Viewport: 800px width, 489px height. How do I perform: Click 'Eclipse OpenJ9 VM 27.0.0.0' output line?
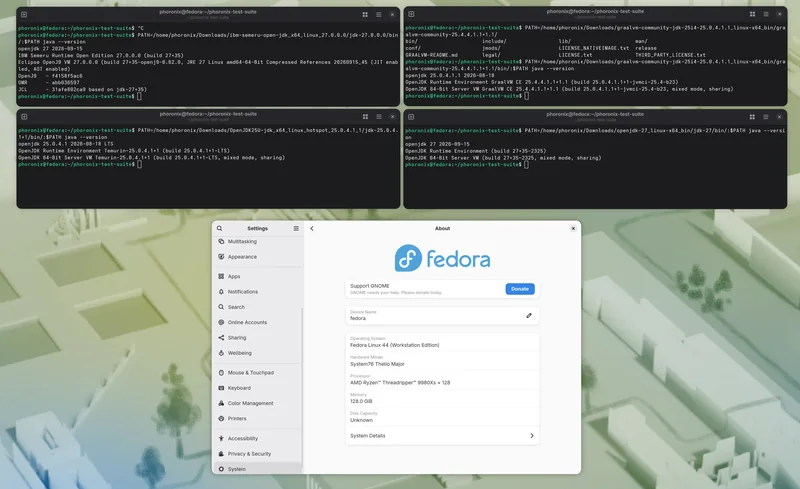coord(208,65)
